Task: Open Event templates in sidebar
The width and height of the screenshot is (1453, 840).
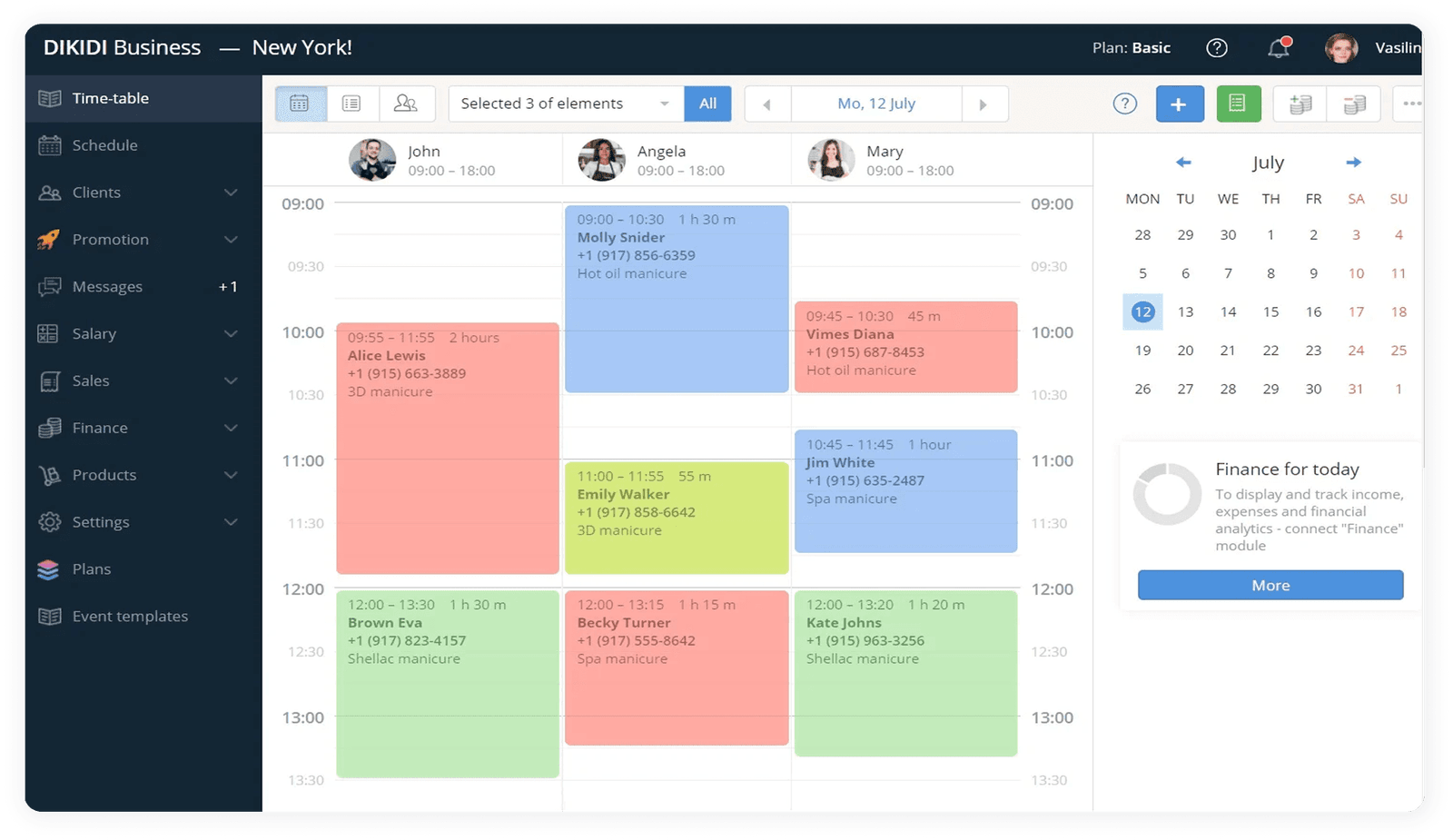Action: point(143,617)
